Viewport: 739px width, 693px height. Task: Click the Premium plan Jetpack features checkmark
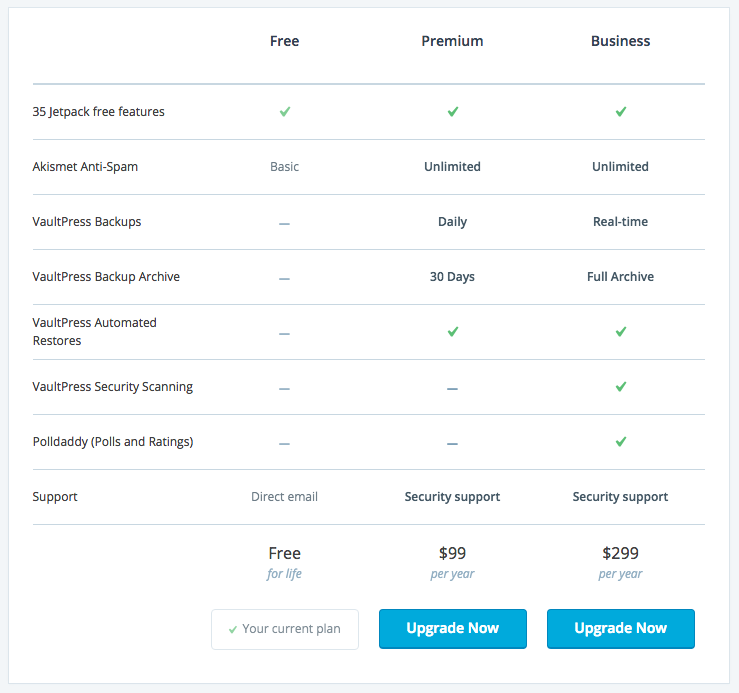(452, 112)
